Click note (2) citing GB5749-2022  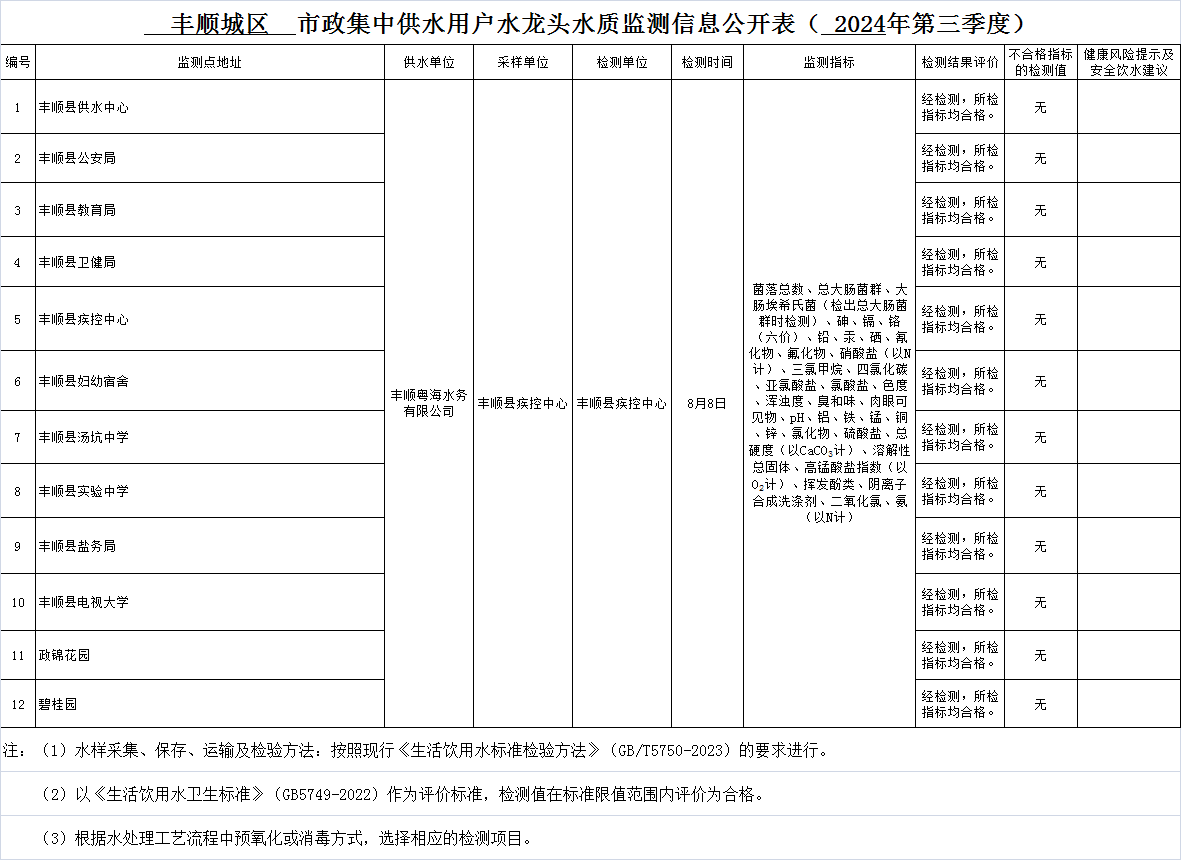point(403,794)
